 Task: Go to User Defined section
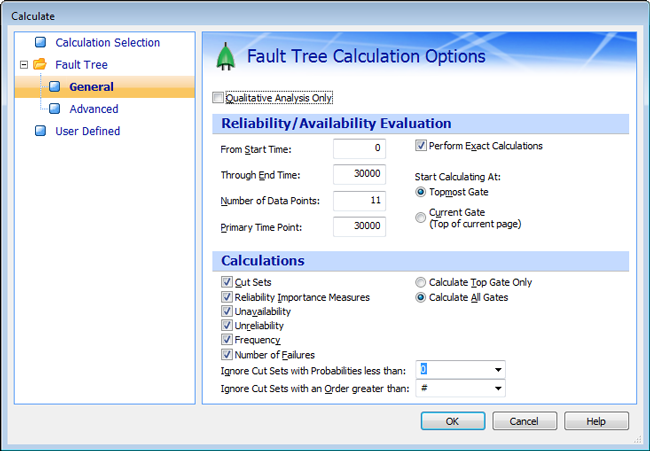coord(87,131)
